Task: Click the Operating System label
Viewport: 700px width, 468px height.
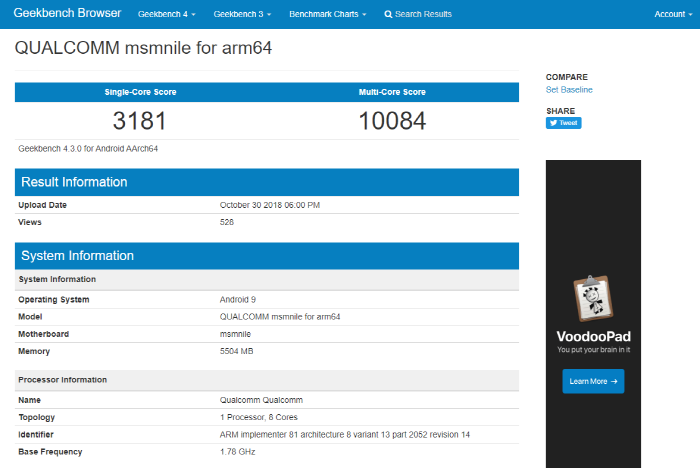Action: point(54,300)
